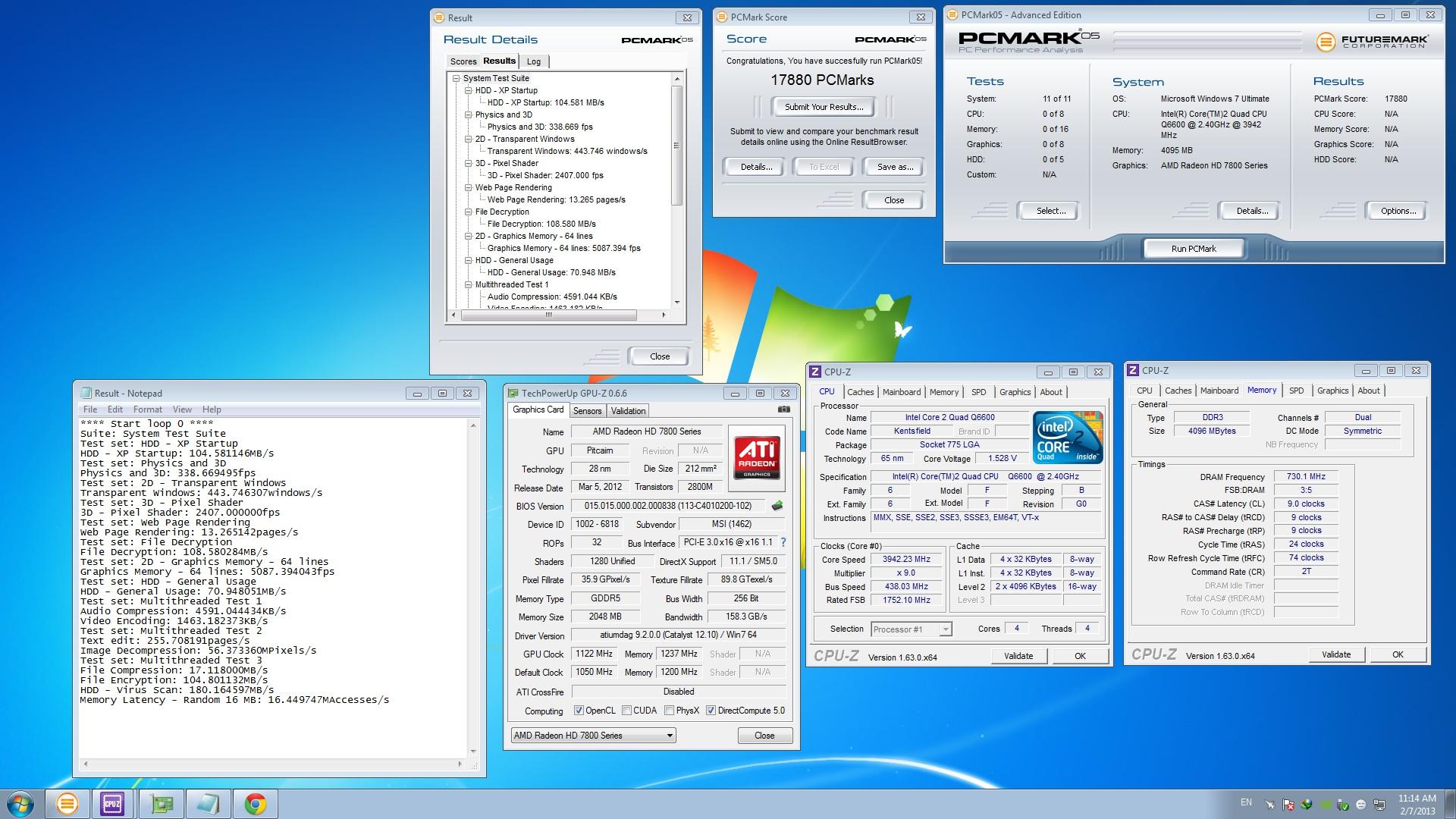Click the orange PCMark05 taskbar icon
This screenshot has width=1456, height=819.
tap(67, 804)
